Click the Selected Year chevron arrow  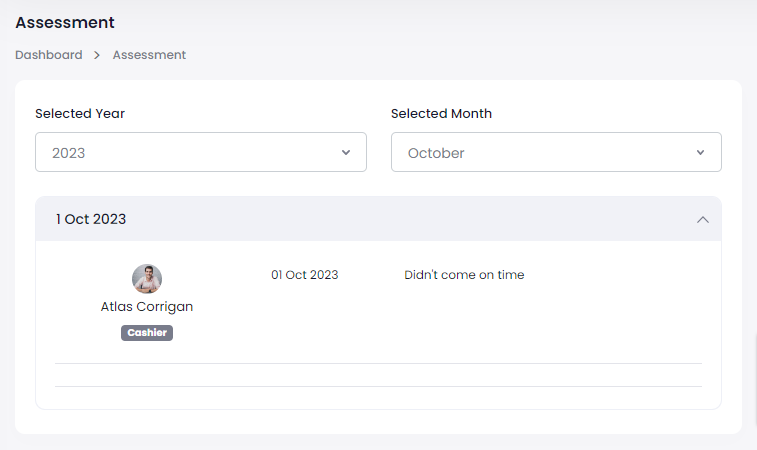coord(346,152)
